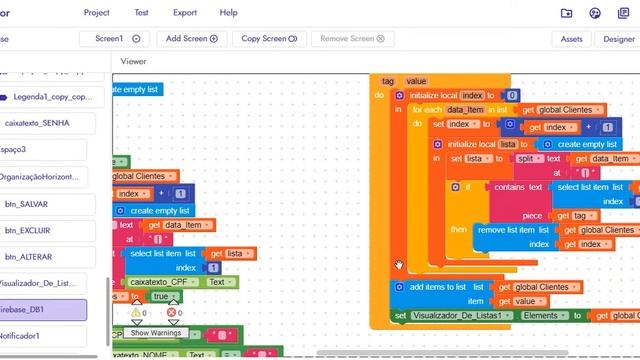Click the docs library icon in the header
This screenshot has height=360, width=640.
click(x=623, y=13)
